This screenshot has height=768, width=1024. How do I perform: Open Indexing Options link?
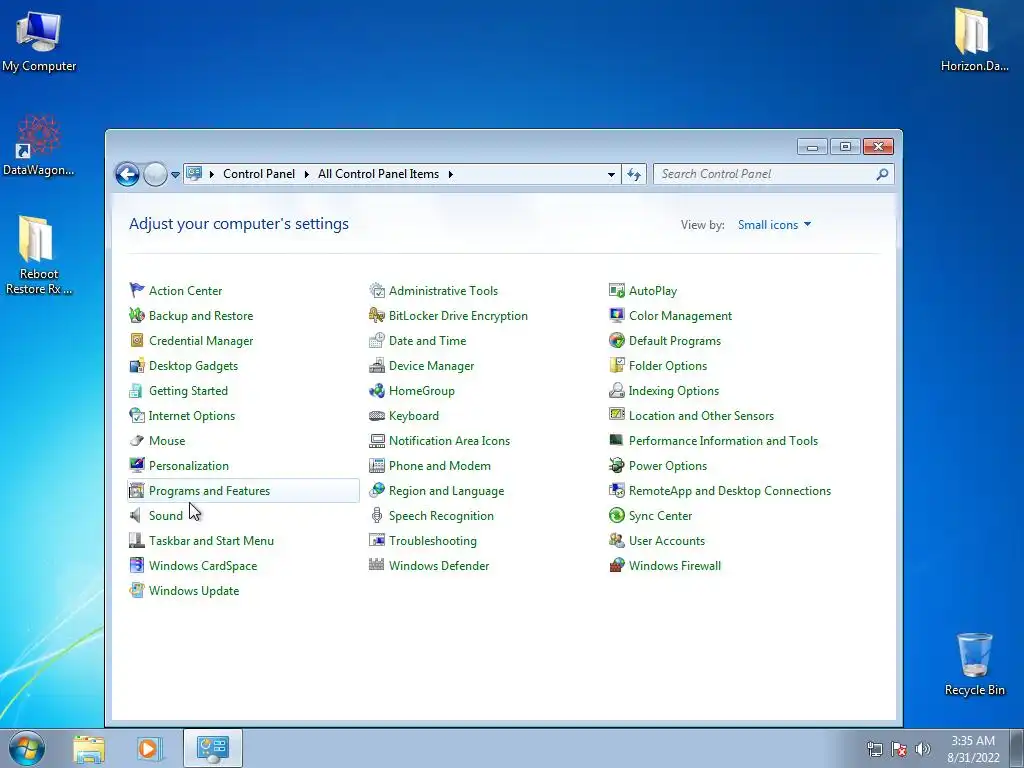(x=673, y=391)
